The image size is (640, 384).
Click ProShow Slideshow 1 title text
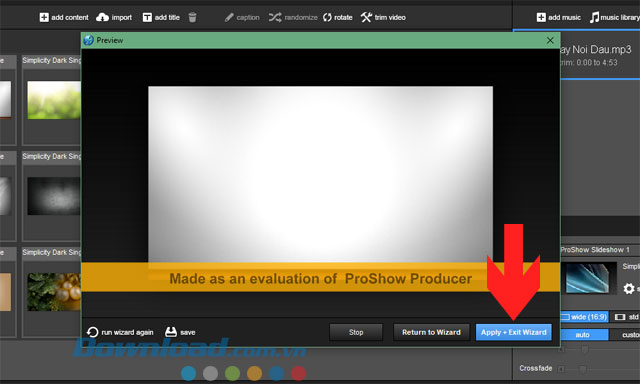(x=594, y=249)
